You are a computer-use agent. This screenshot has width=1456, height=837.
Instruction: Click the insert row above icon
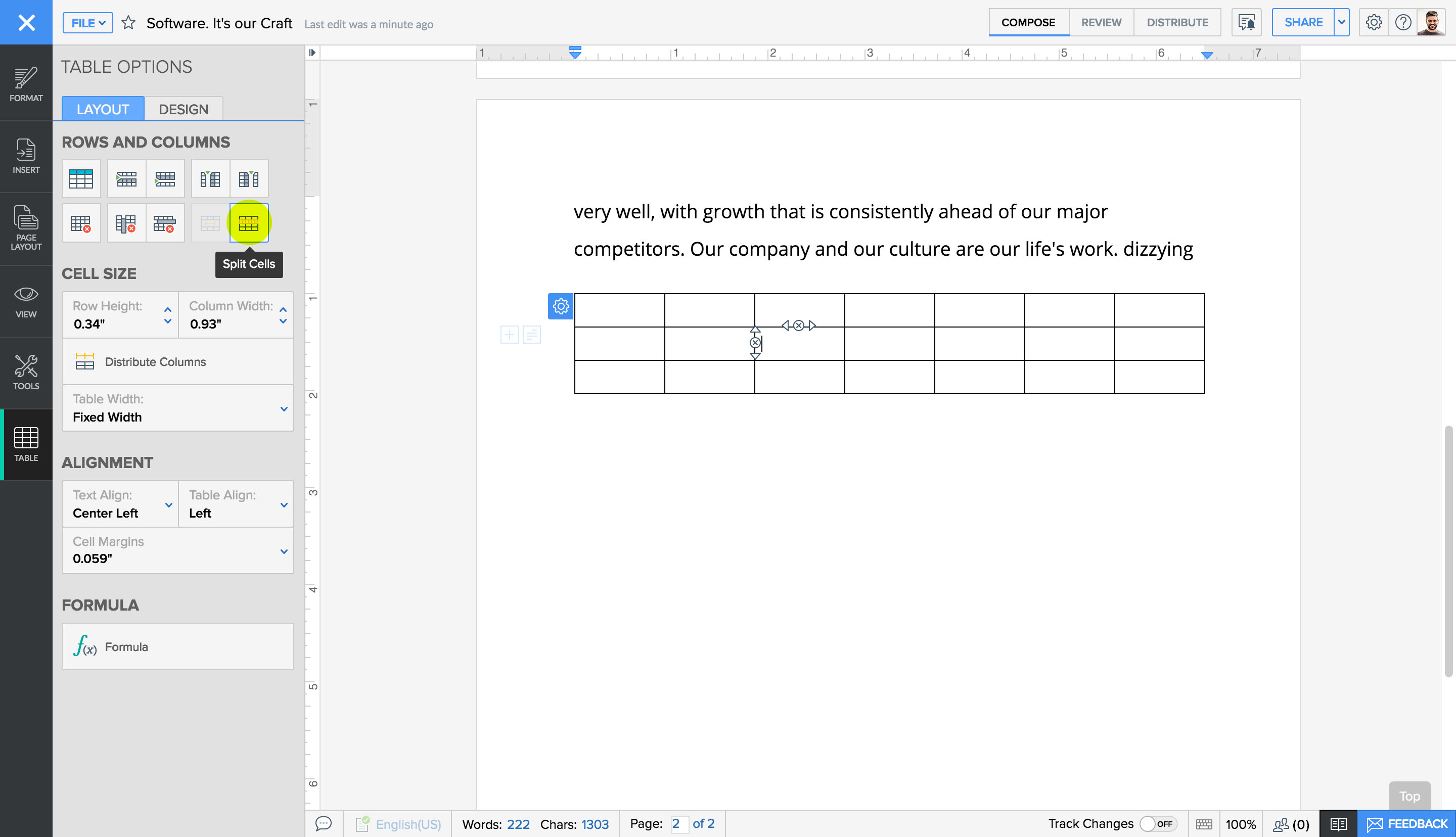tap(126, 179)
